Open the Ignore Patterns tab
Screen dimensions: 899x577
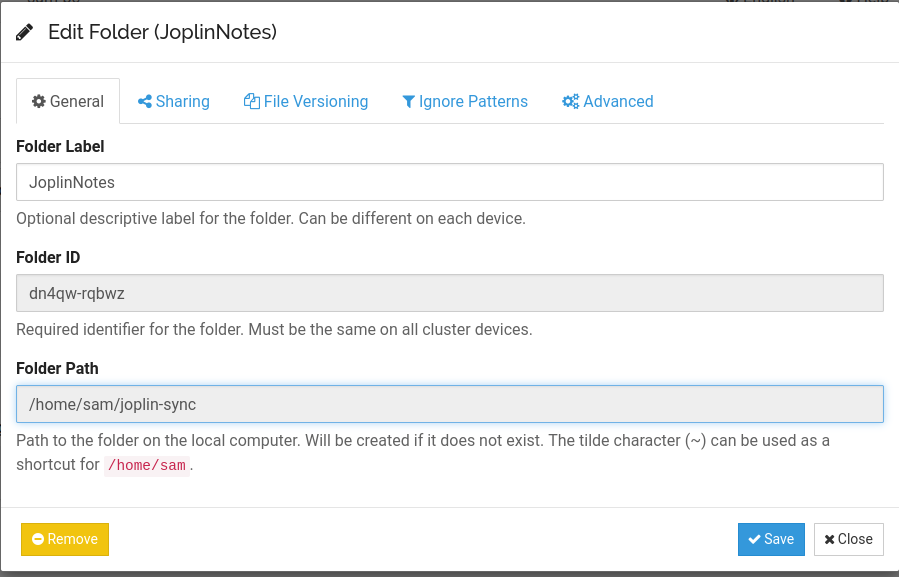[465, 102]
